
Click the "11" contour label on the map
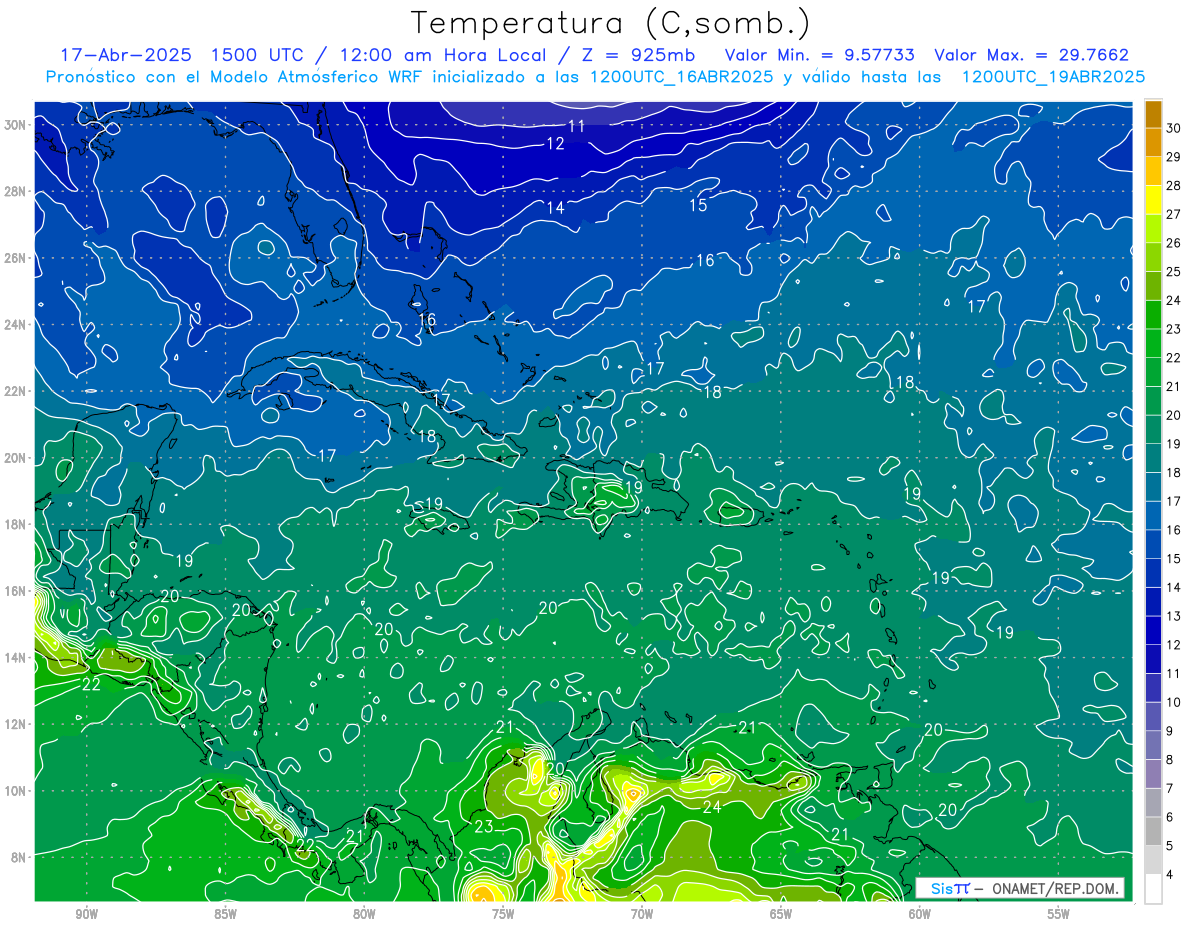pos(576,126)
